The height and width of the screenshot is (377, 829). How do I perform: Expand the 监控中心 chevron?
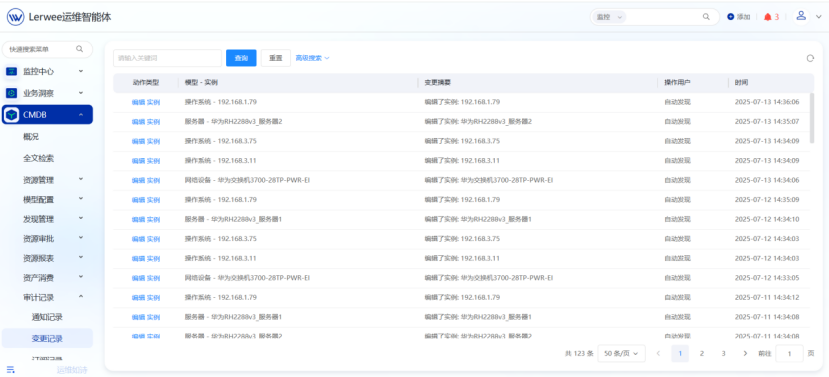point(81,70)
